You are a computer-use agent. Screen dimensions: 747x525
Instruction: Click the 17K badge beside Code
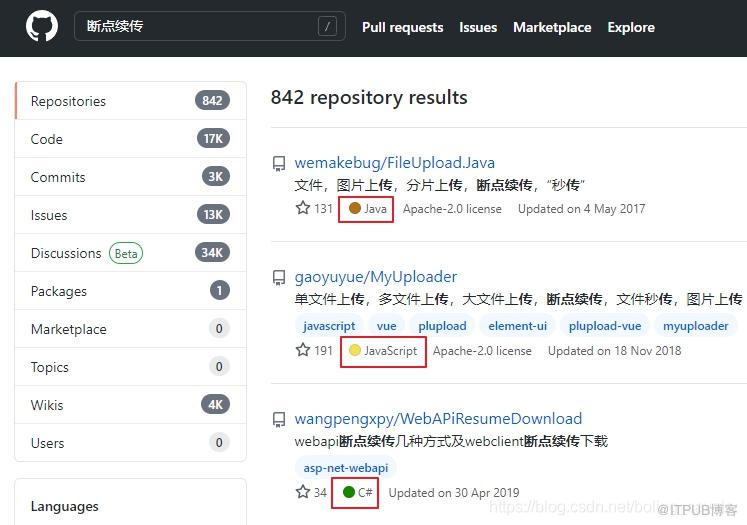[x=213, y=139]
